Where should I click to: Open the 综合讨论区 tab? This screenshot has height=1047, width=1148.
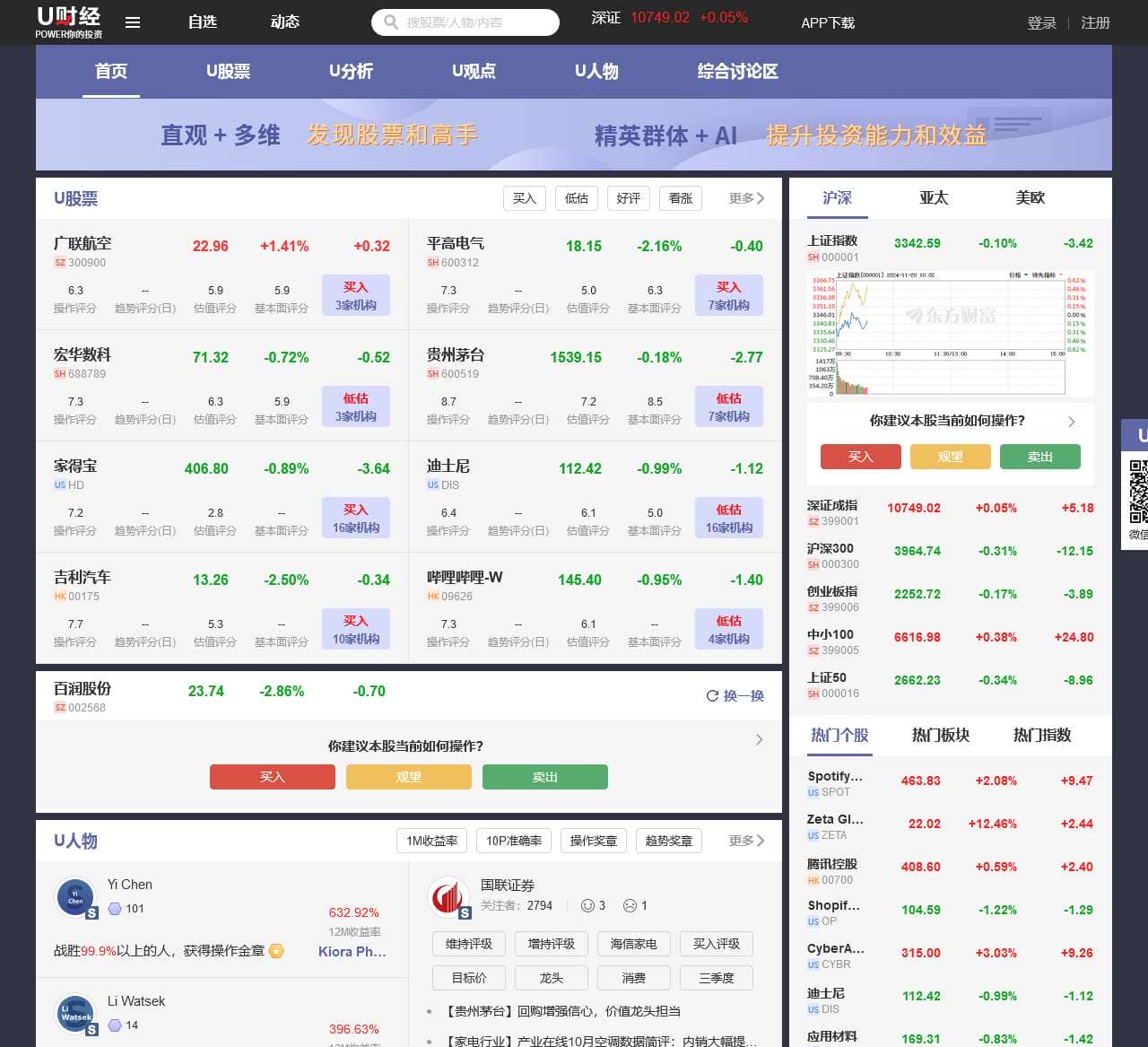pos(737,72)
